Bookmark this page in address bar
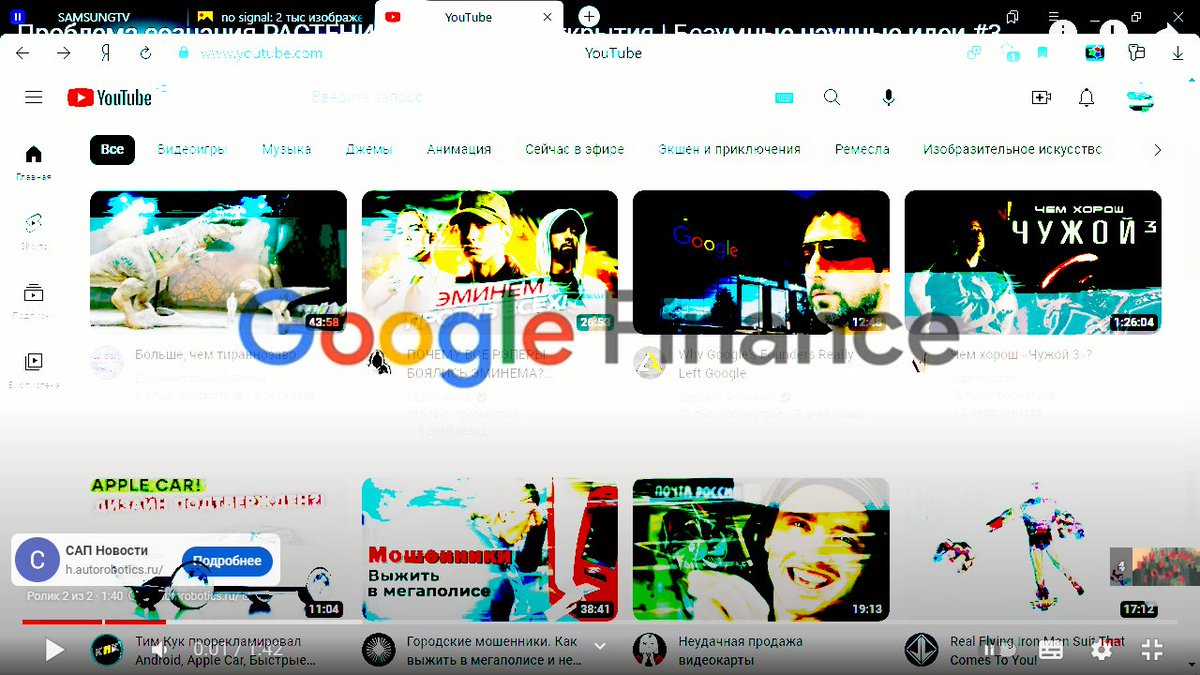 click(1042, 53)
